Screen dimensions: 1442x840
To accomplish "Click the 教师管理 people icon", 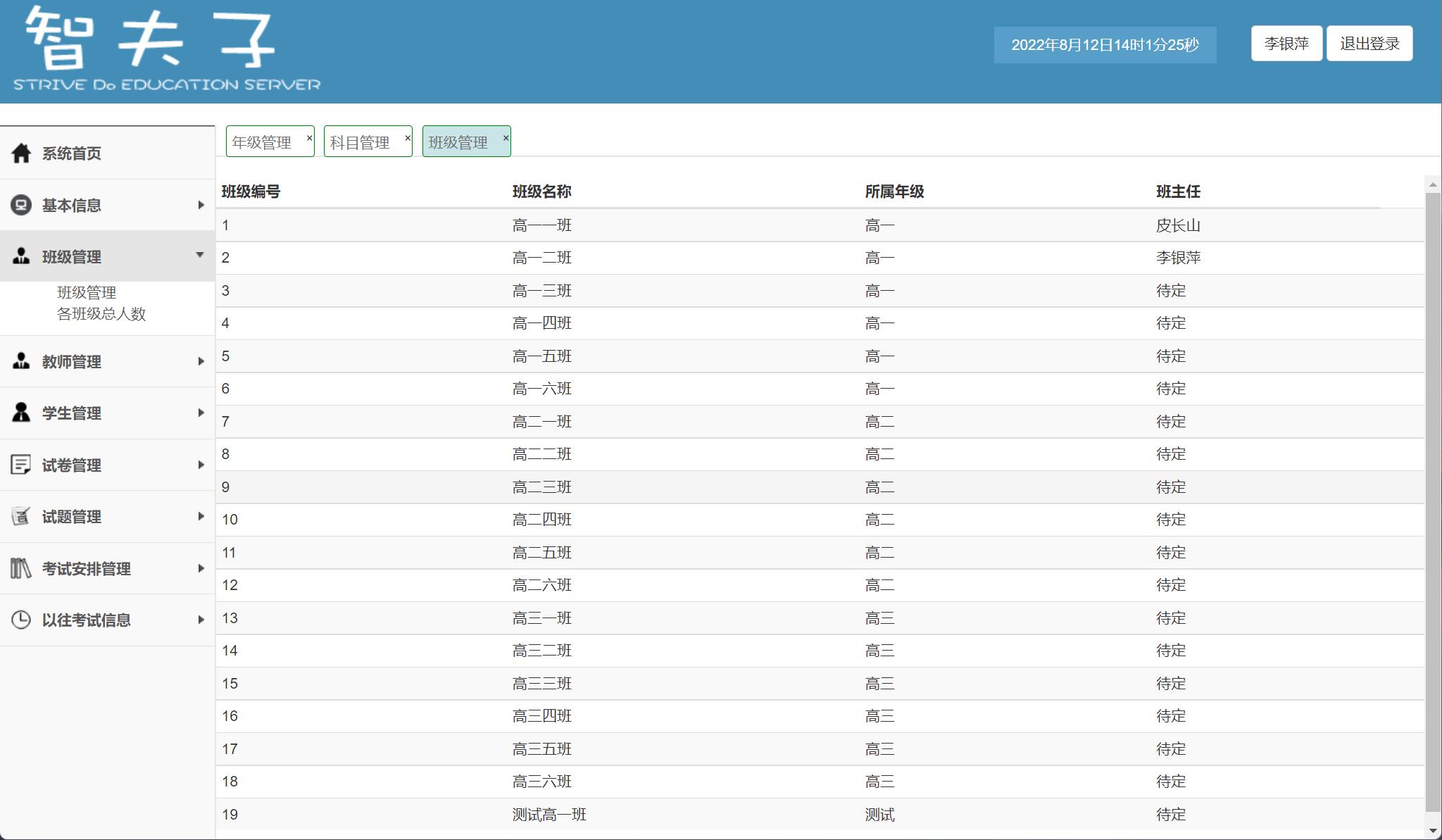I will [x=21, y=361].
